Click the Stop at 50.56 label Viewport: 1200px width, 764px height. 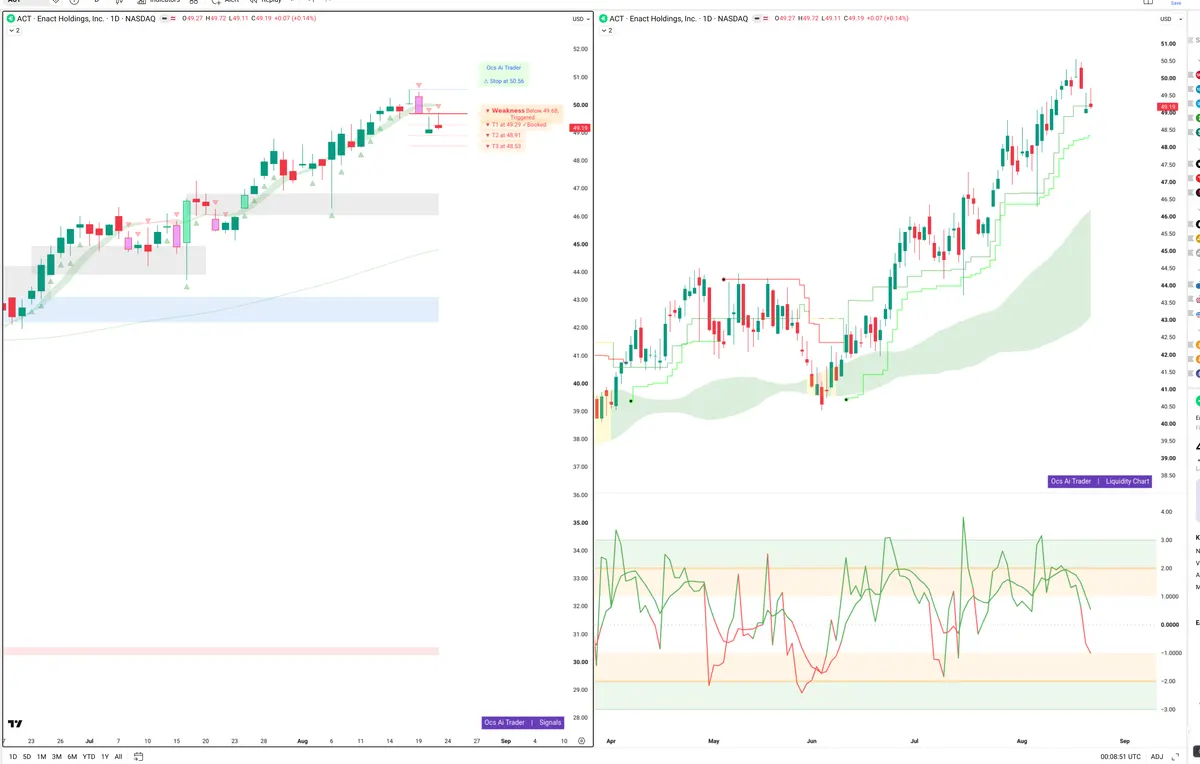pos(504,81)
